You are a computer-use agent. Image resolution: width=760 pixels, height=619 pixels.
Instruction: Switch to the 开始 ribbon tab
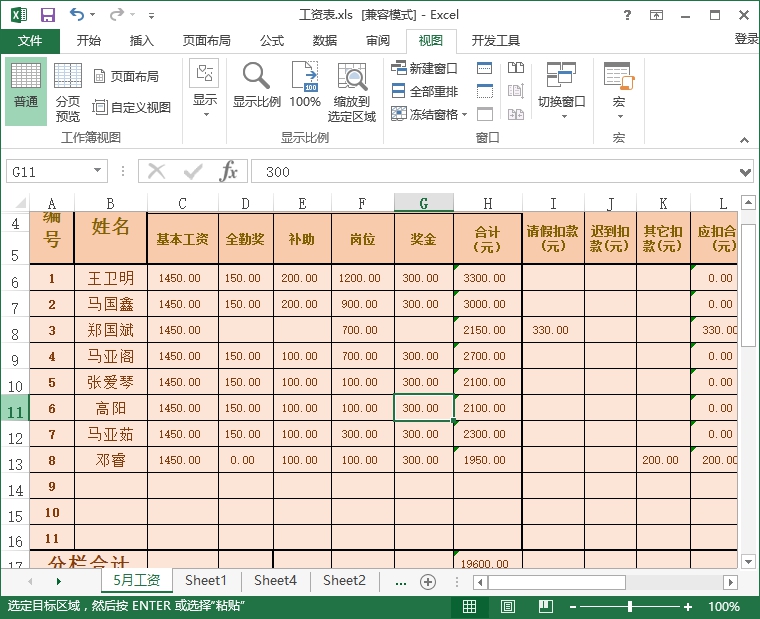click(x=89, y=41)
